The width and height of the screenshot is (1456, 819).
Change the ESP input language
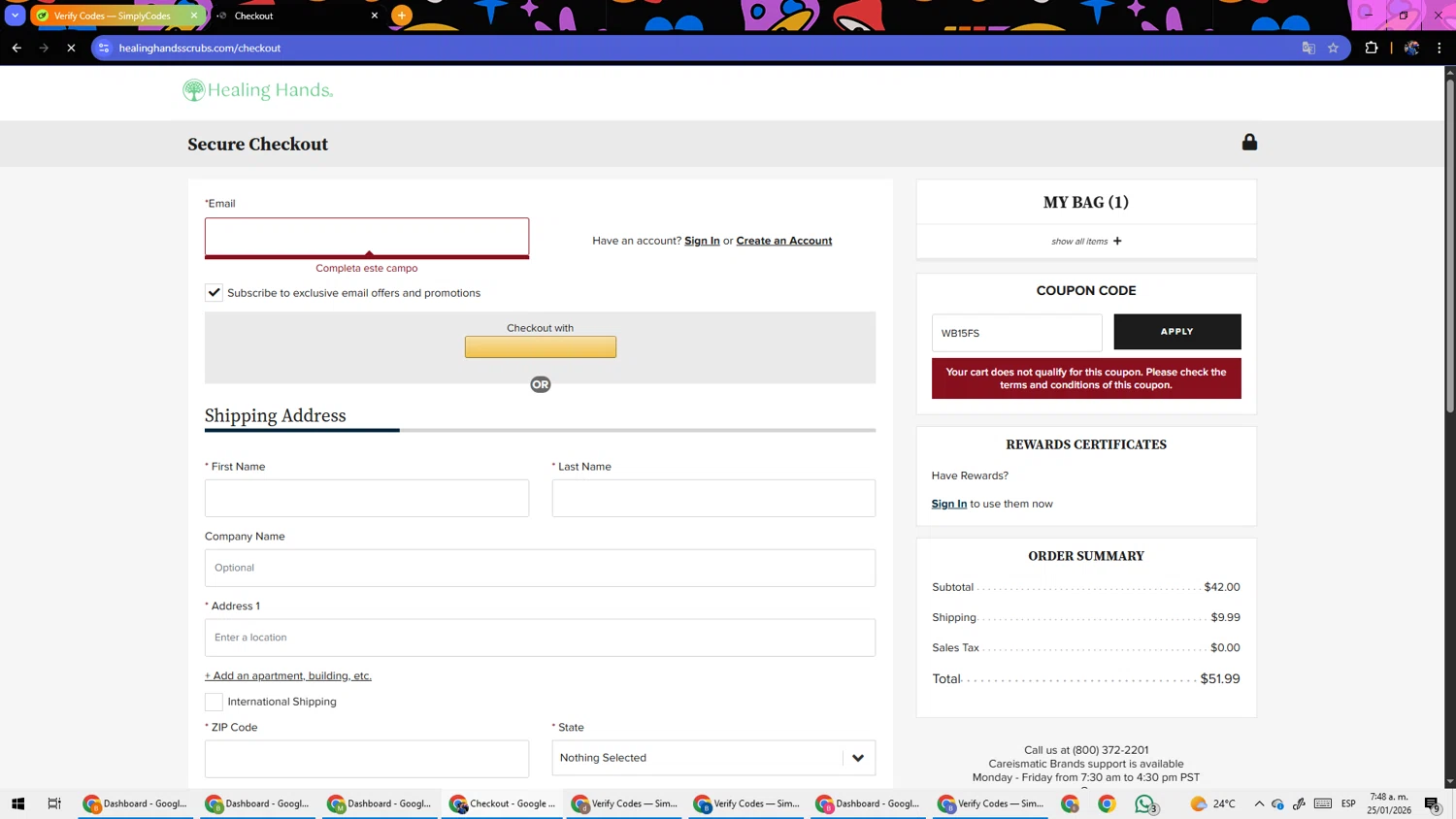(1348, 803)
